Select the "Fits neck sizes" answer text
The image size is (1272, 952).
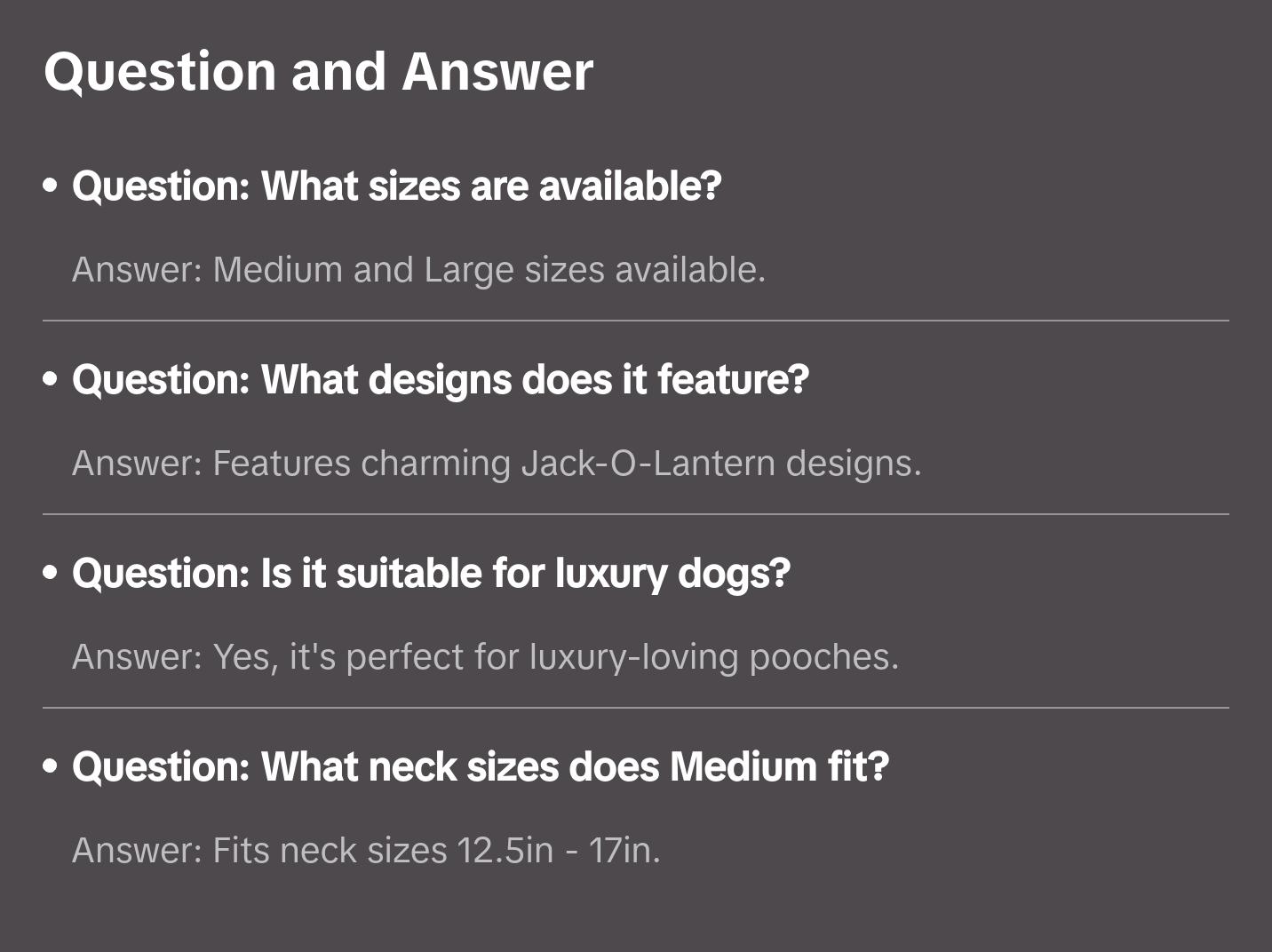tap(366, 851)
